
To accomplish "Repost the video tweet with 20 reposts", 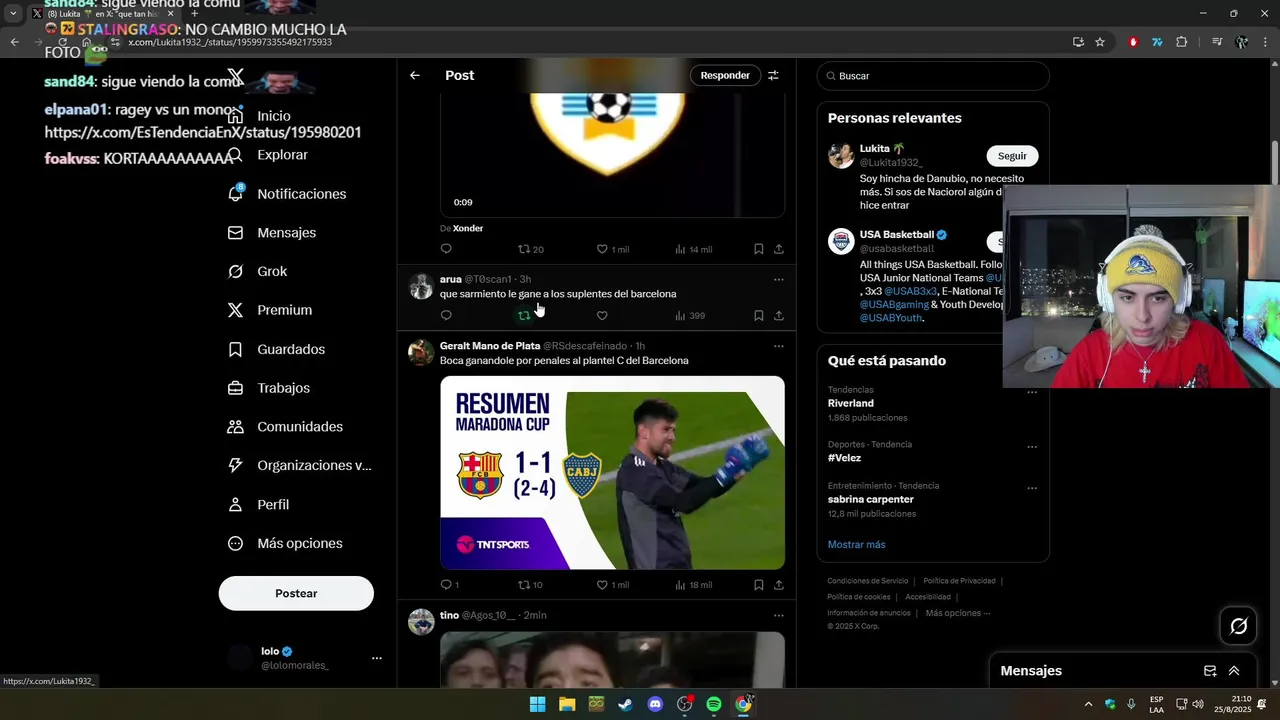I will pyautogui.click(x=530, y=249).
